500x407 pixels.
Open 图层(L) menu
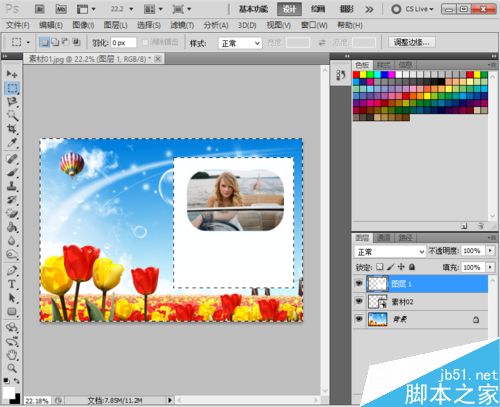click(115, 25)
